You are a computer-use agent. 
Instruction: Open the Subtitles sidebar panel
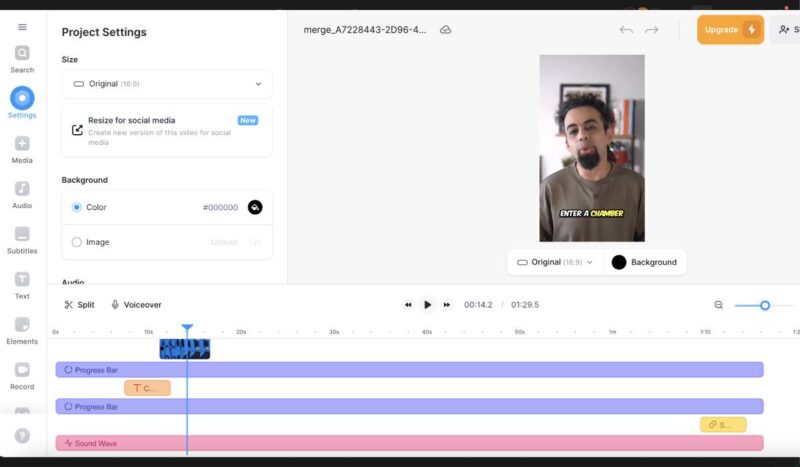pos(22,240)
